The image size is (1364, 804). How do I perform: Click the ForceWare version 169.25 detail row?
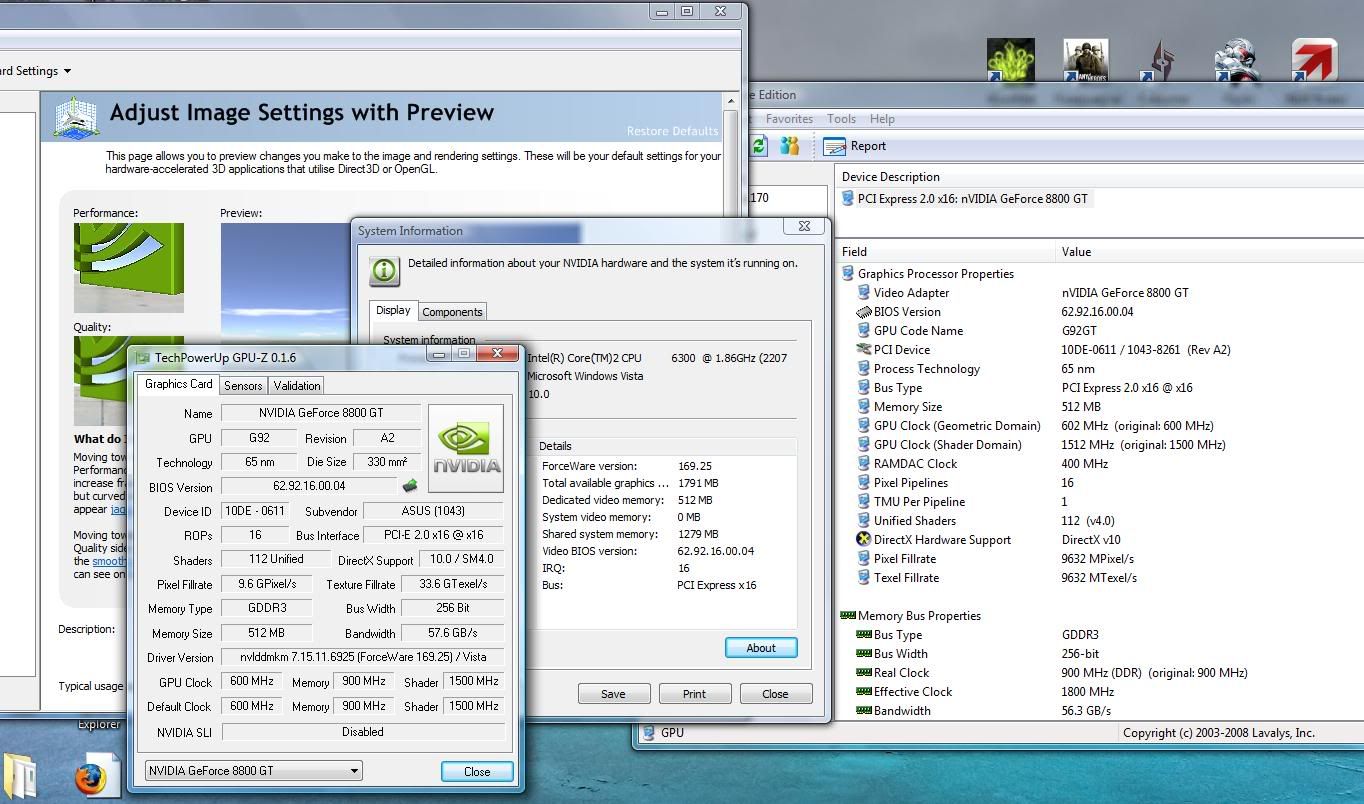point(668,466)
